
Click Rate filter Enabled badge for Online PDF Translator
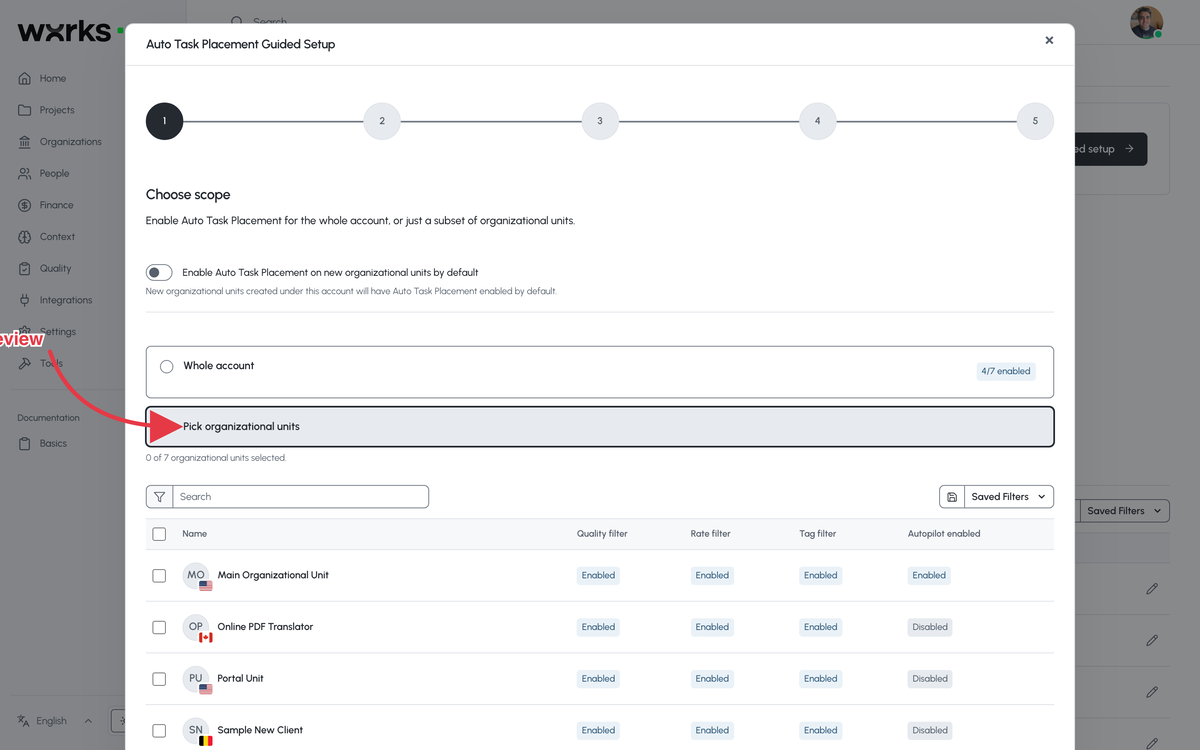pos(712,628)
